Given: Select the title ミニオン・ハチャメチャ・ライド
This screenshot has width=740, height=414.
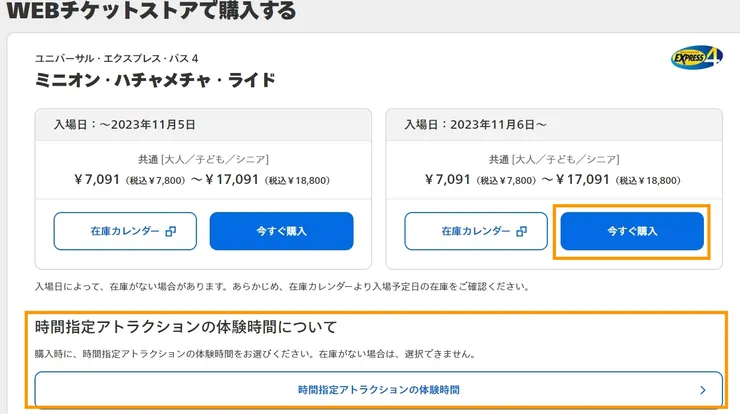Looking at the screenshot, I should (155, 80).
